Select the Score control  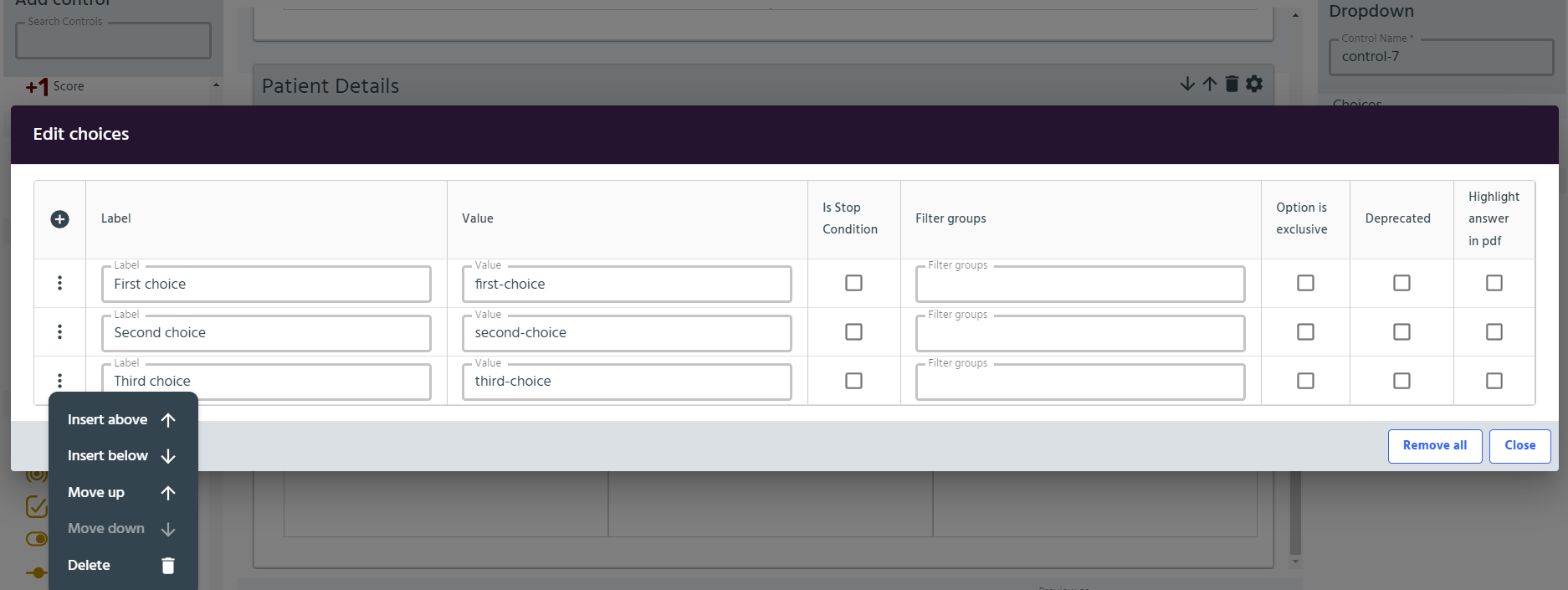55,86
